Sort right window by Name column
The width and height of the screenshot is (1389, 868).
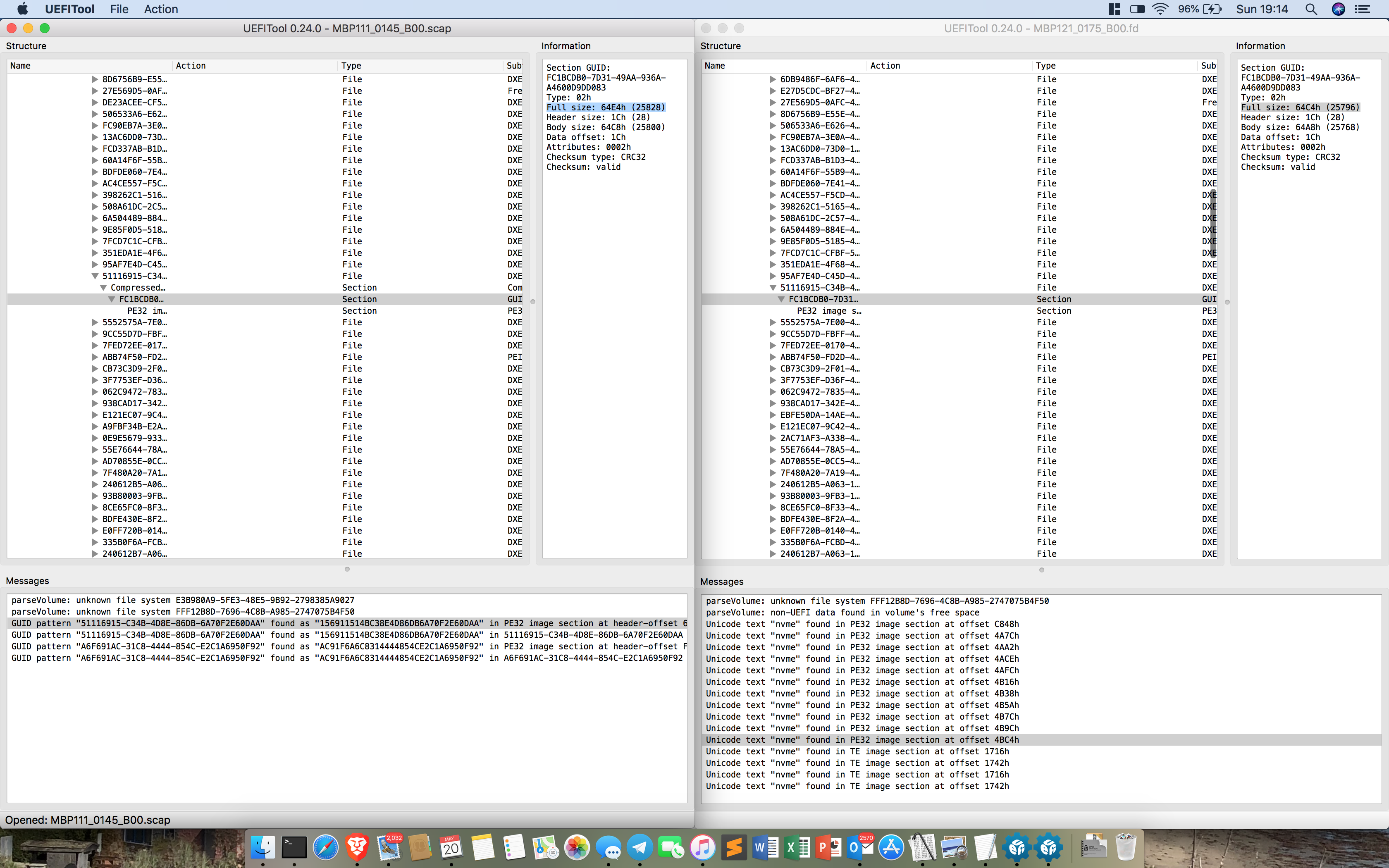pos(783,65)
